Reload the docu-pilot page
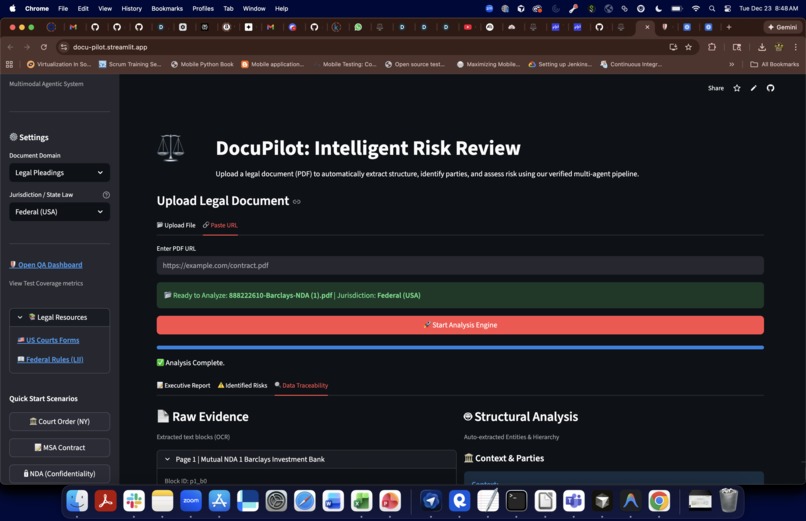The image size is (806, 521). tap(44, 47)
